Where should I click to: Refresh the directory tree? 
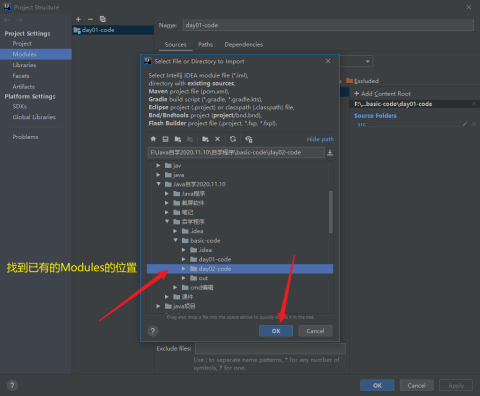233,139
